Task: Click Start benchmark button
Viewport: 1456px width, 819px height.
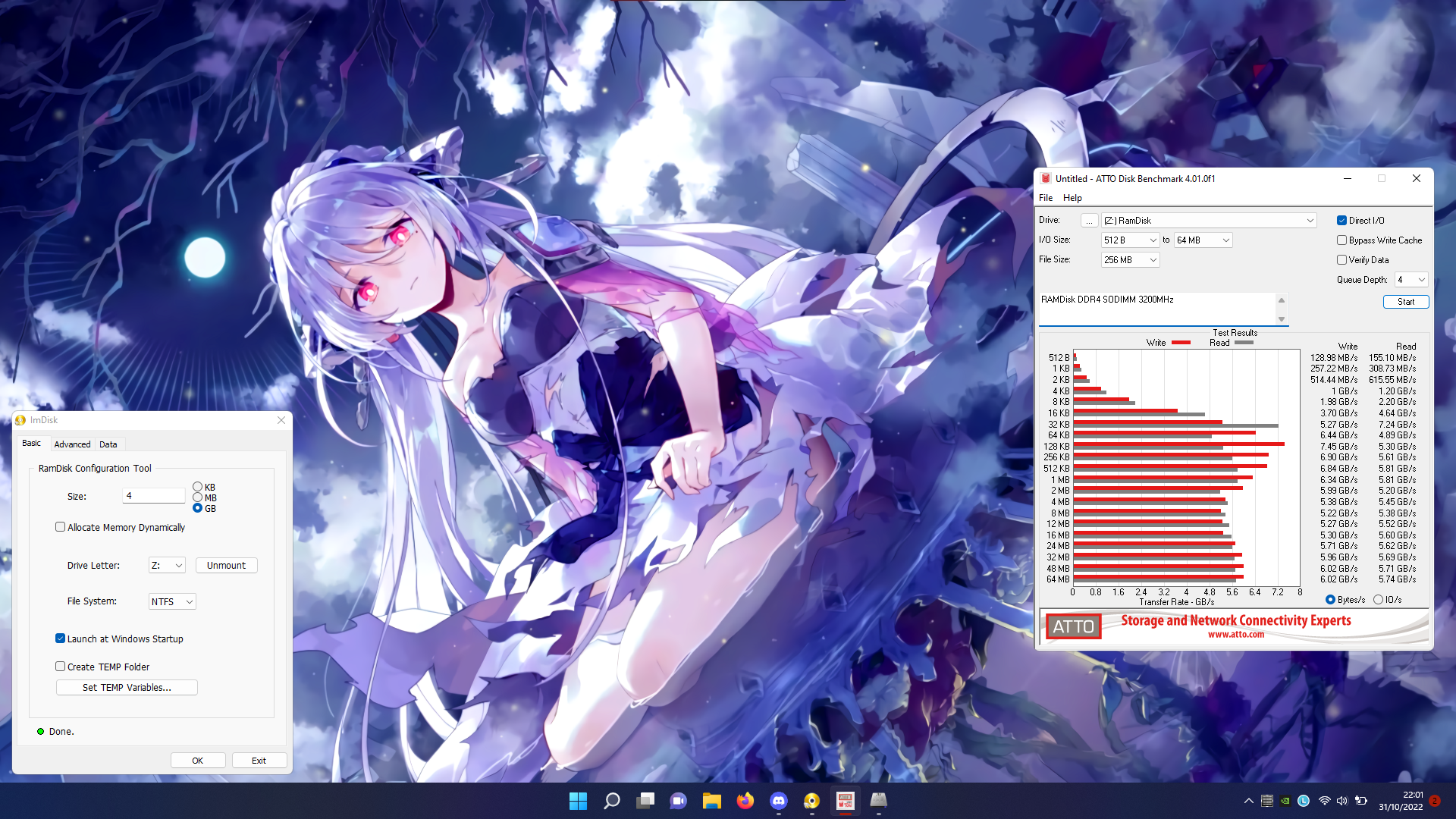Action: [x=1406, y=302]
